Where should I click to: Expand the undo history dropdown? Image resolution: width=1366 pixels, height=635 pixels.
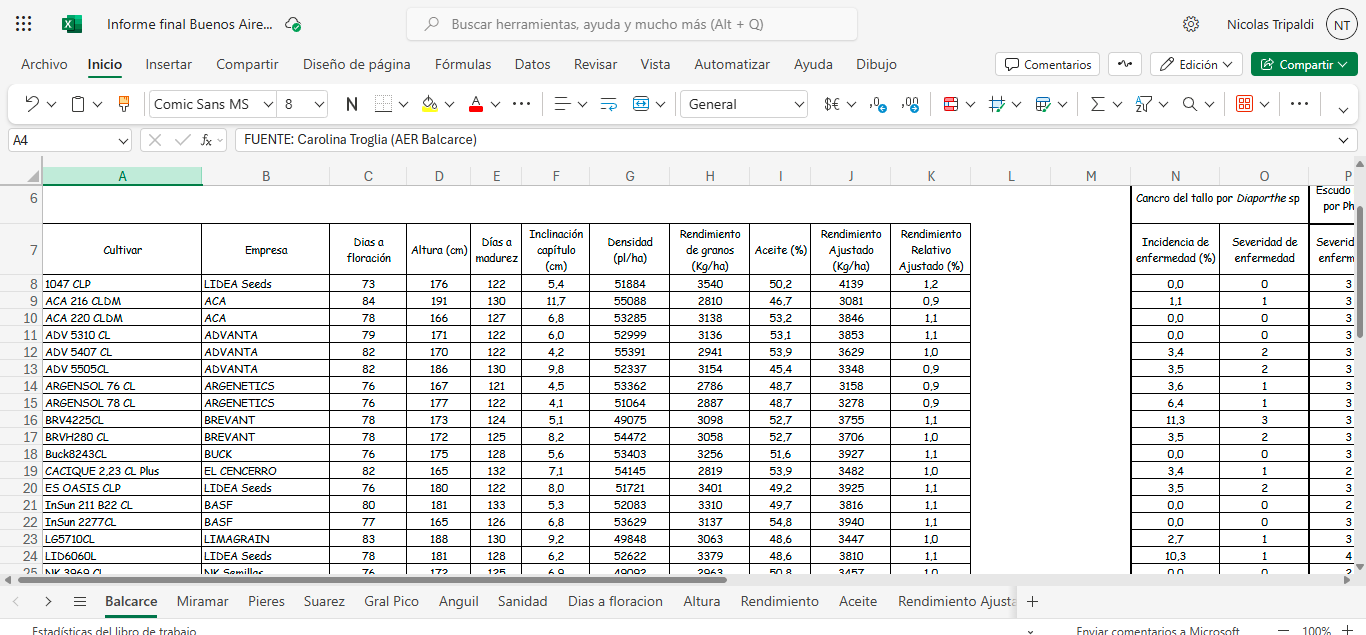pyautogui.click(x=52, y=104)
